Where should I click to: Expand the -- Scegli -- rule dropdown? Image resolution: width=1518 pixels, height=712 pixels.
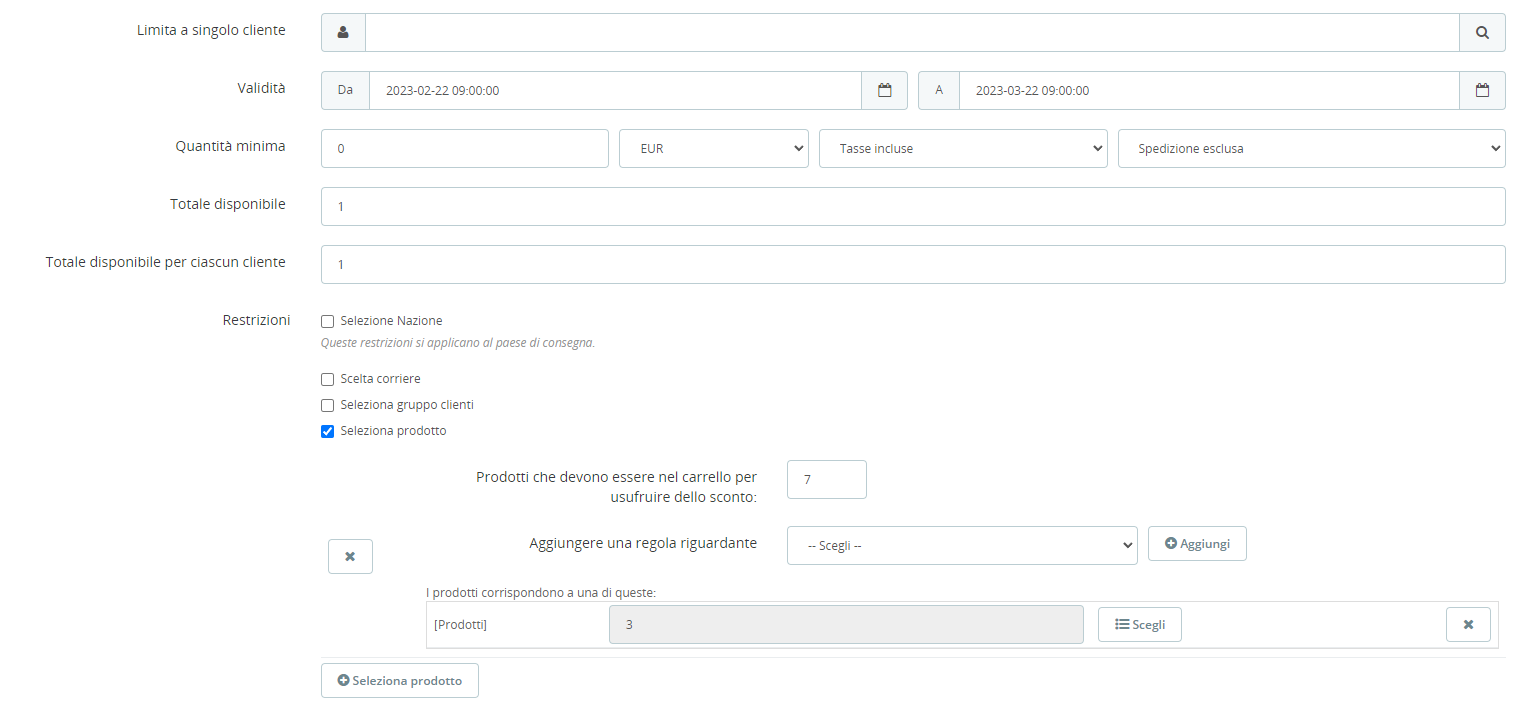tap(962, 546)
